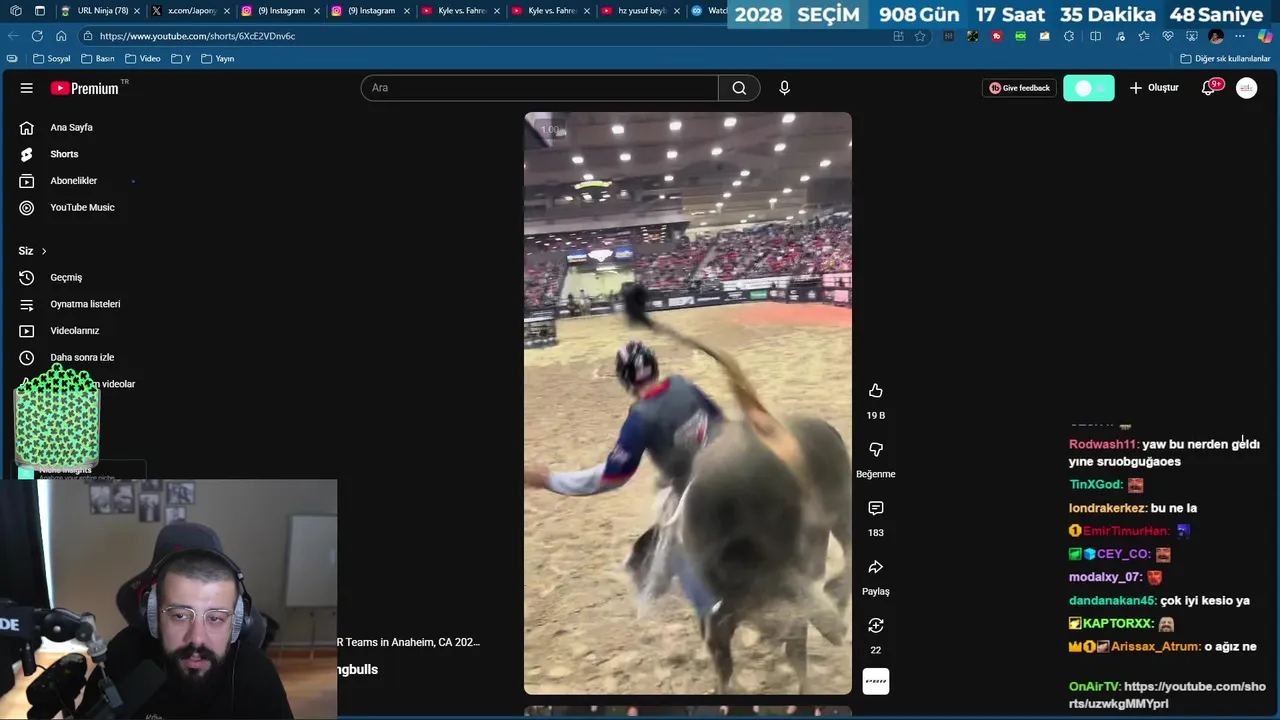The height and width of the screenshot is (720, 1280).
Task: Open Ana Sayfa in the sidebar
Action: pyautogui.click(x=71, y=127)
